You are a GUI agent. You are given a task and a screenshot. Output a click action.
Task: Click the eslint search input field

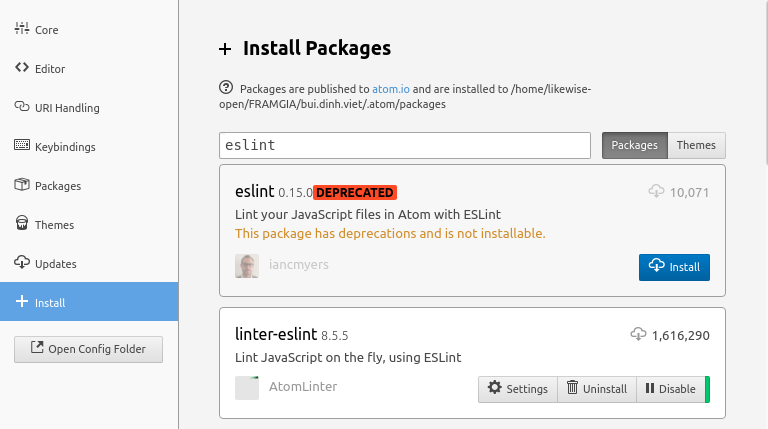(405, 145)
